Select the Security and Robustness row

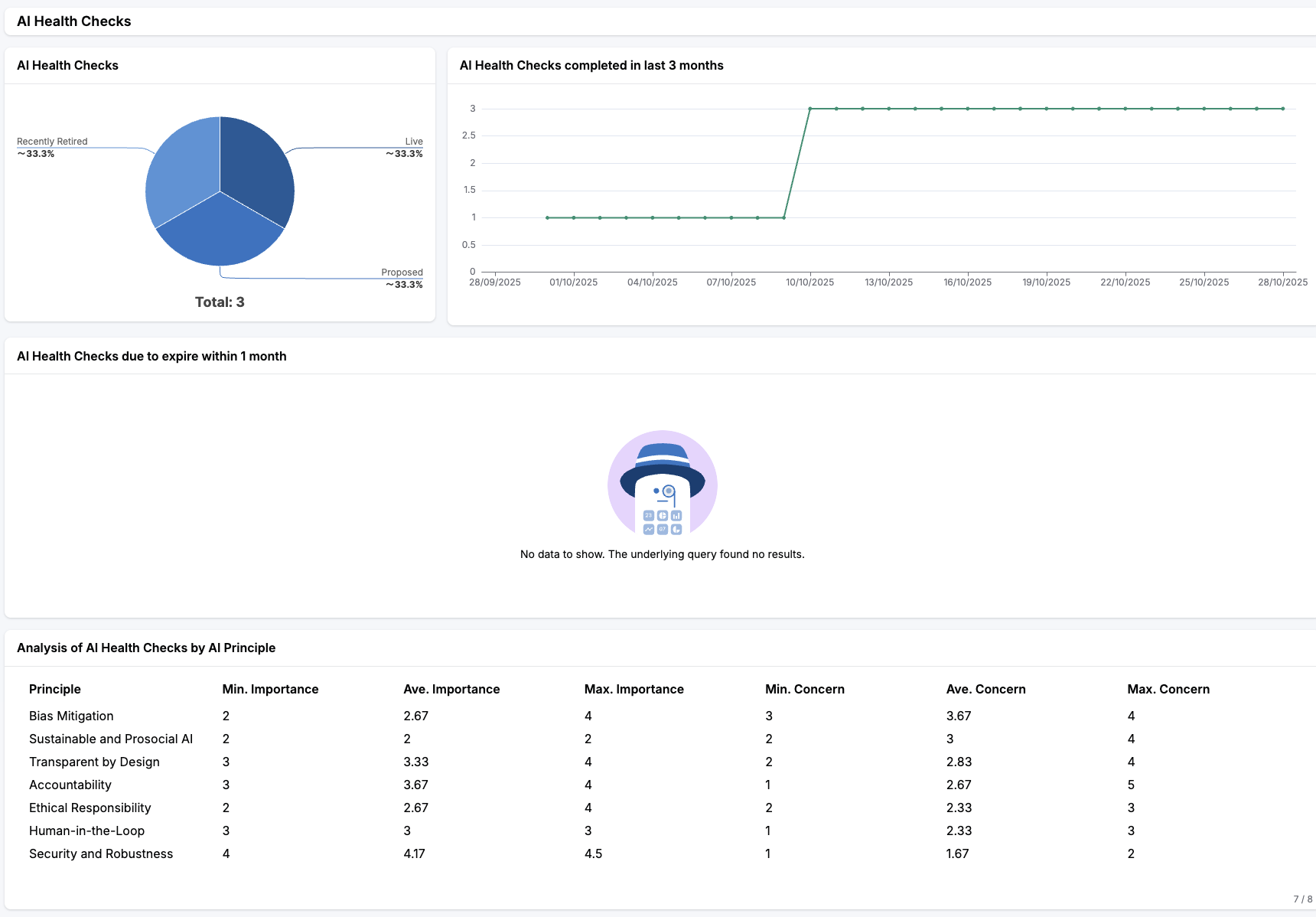[100, 853]
